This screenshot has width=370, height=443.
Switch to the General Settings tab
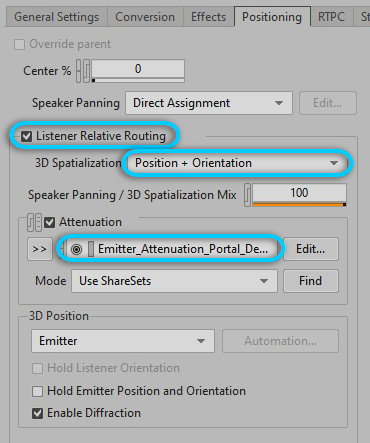(x=57, y=17)
